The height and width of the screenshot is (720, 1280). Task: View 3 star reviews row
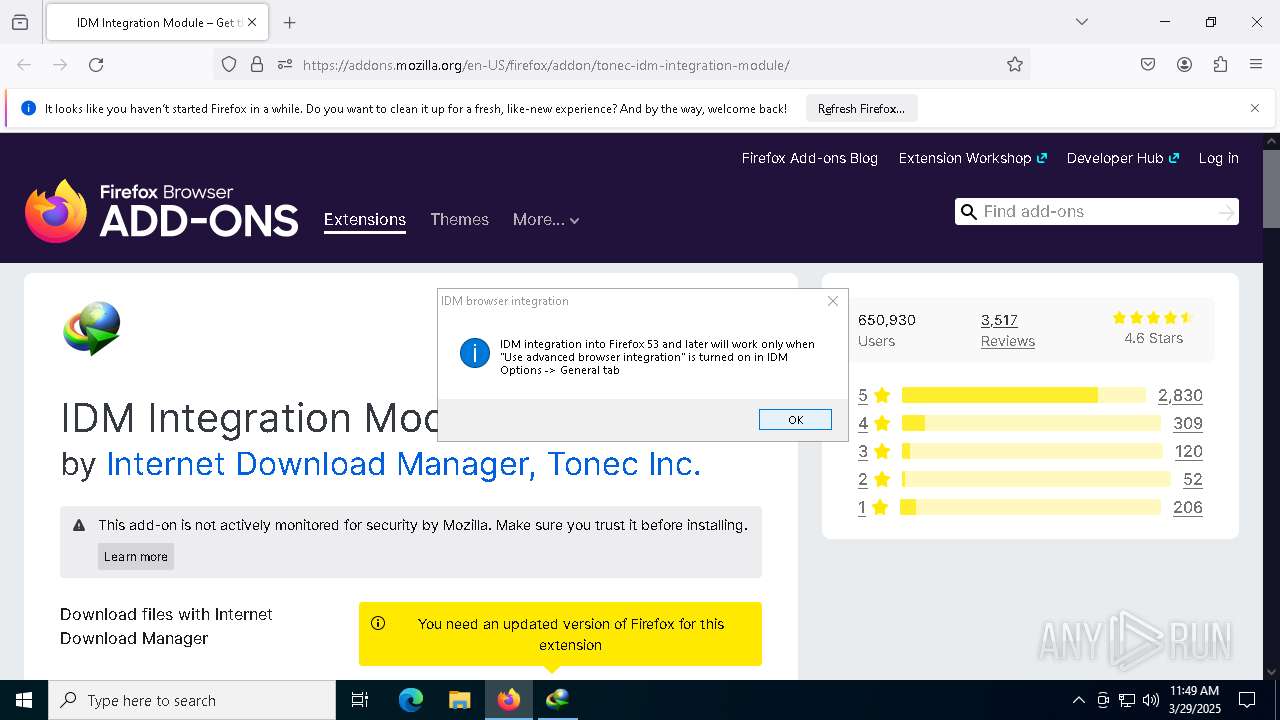coord(1030,451)
